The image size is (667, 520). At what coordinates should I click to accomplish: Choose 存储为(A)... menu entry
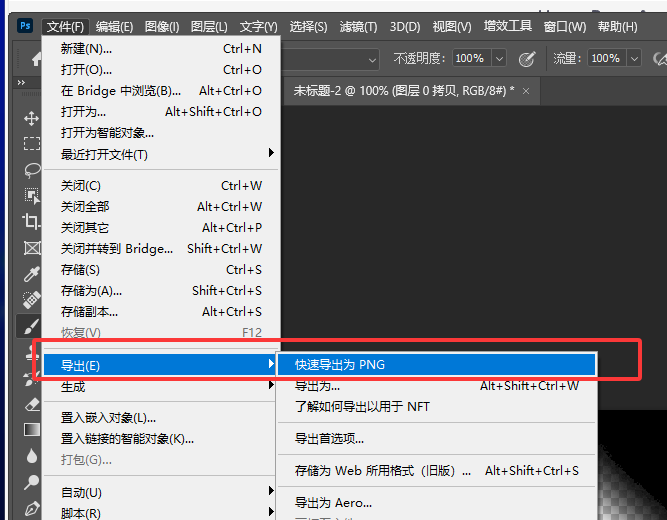162,291
